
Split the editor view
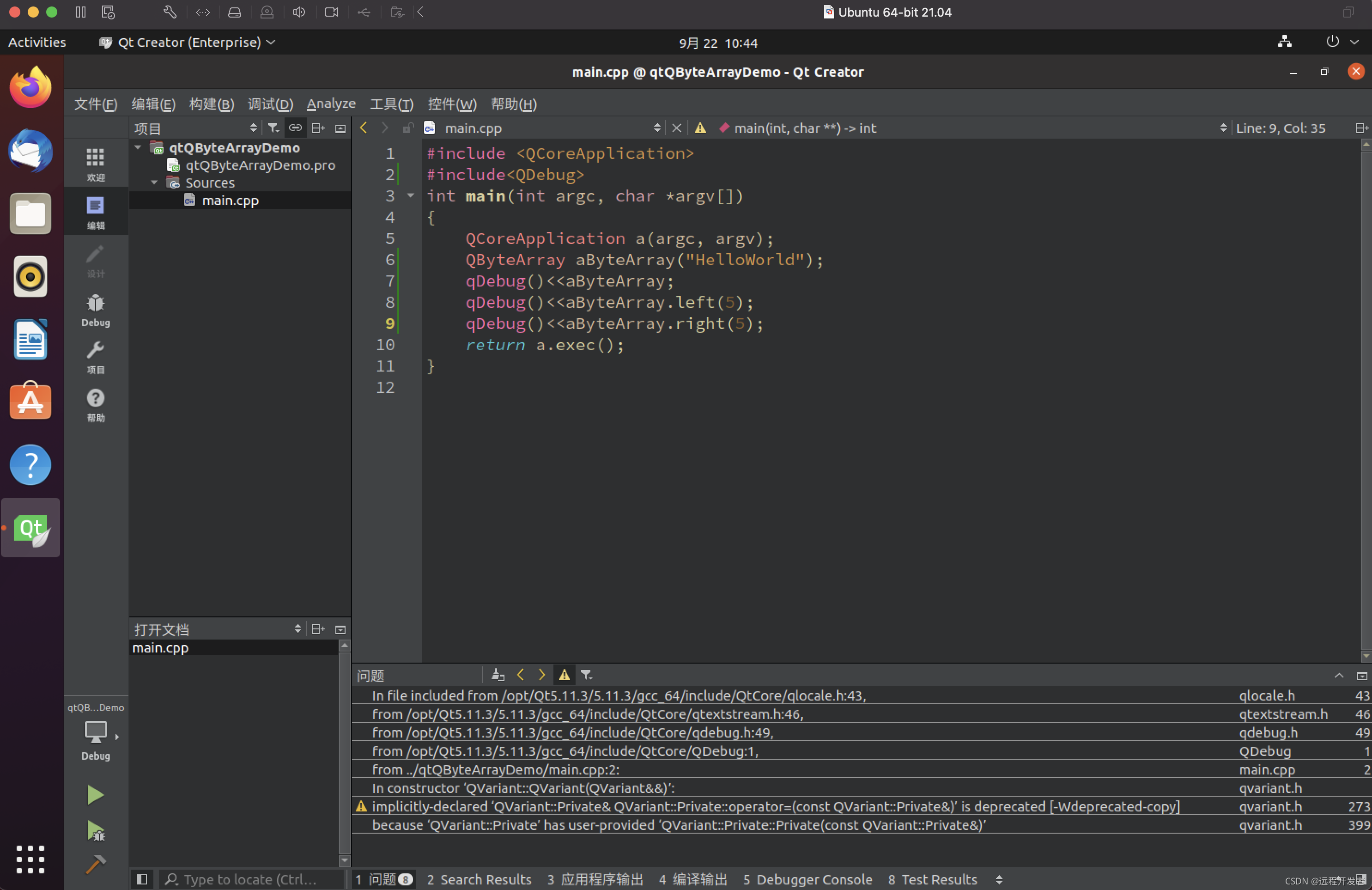1362,128
